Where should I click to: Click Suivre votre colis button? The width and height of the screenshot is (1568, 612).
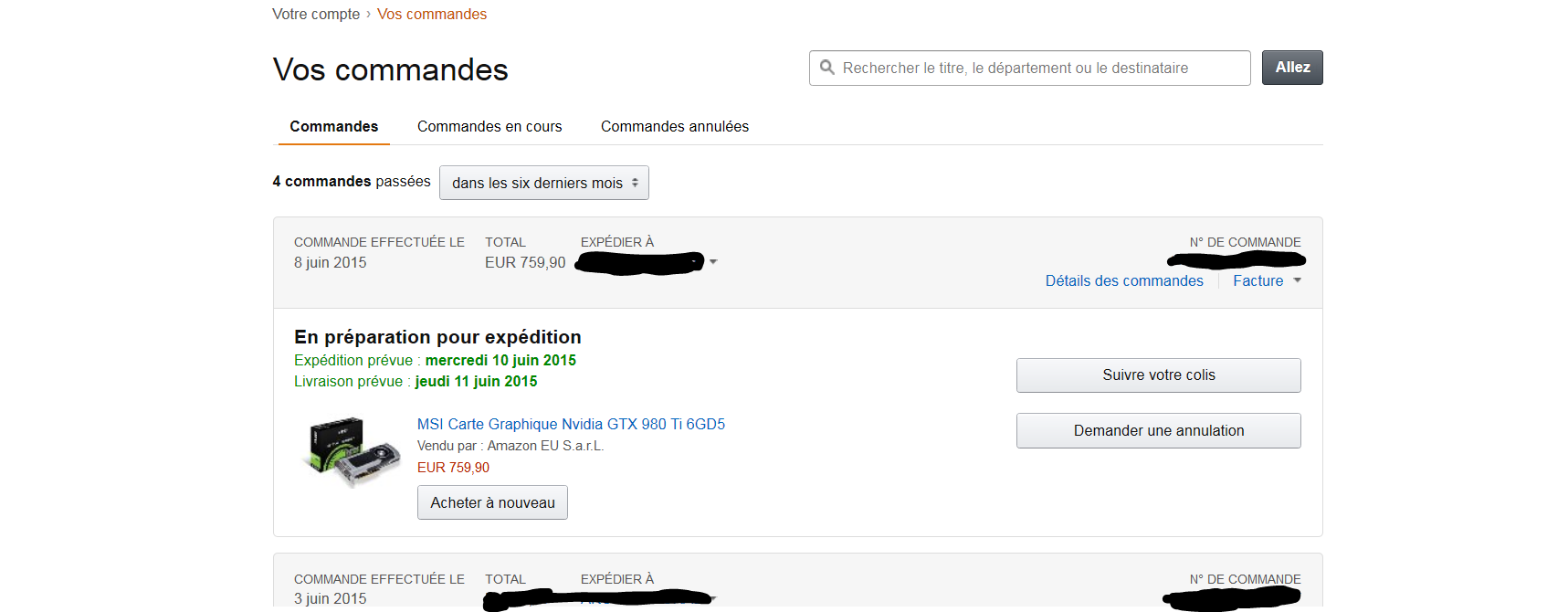pos(1158,375)
